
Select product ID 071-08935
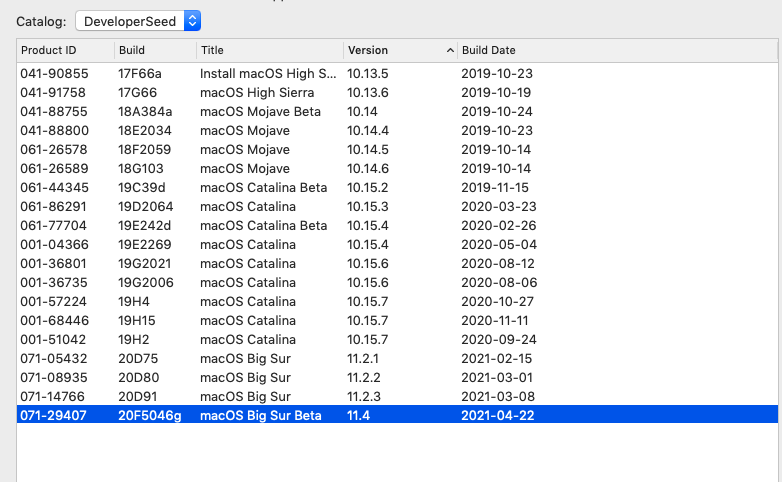(54, 377)
